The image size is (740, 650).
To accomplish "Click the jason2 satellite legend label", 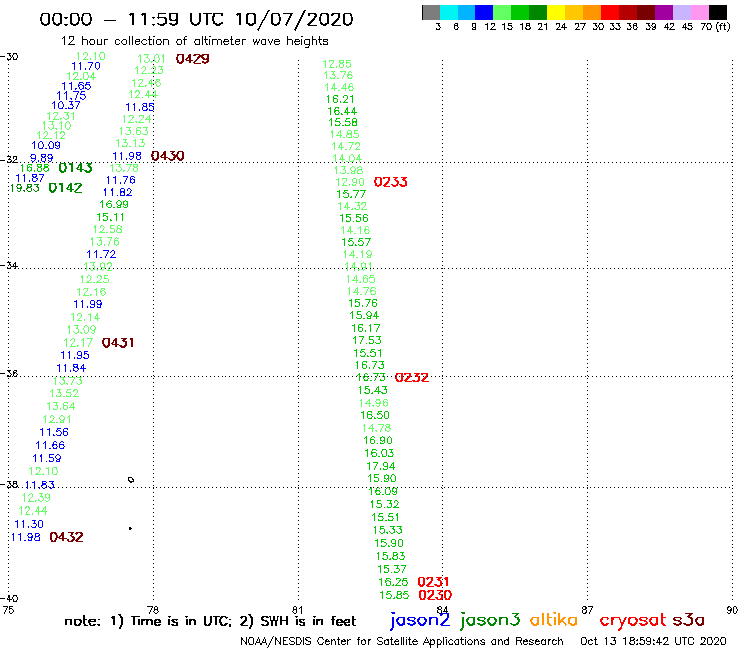I will tap(420, 620).
